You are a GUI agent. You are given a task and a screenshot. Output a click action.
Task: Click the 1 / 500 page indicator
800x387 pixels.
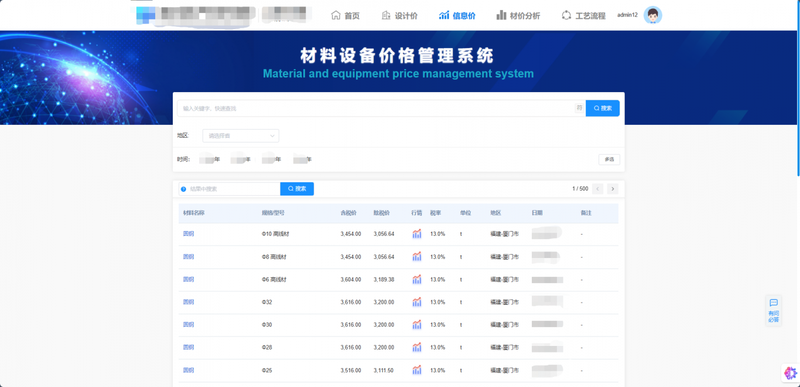click(x=580, y=189)
